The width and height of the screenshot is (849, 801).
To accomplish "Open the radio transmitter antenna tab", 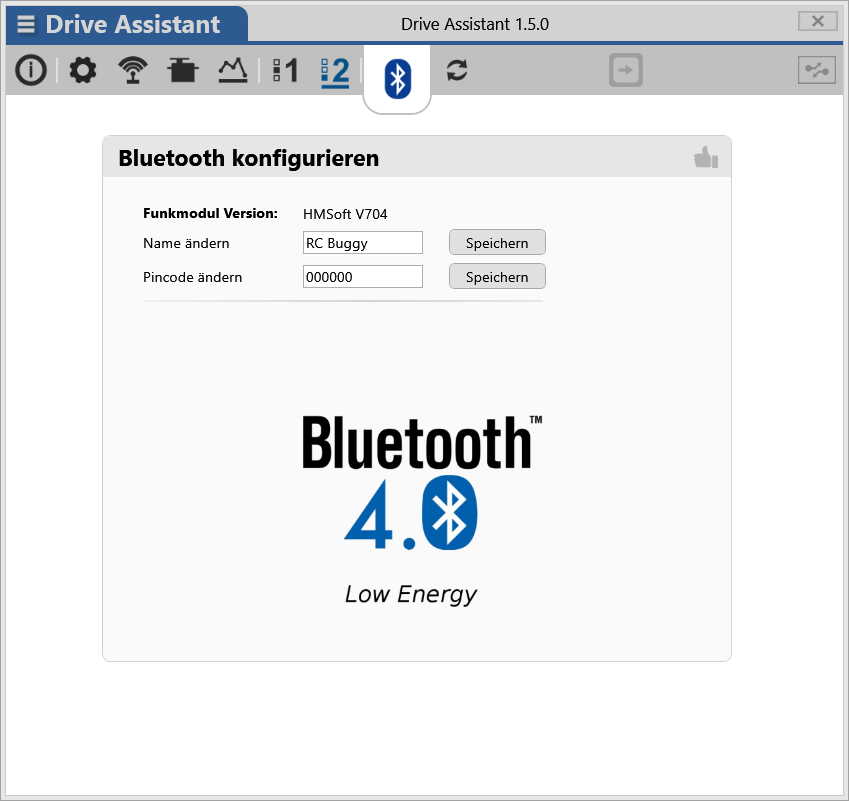I will (133, 70).
